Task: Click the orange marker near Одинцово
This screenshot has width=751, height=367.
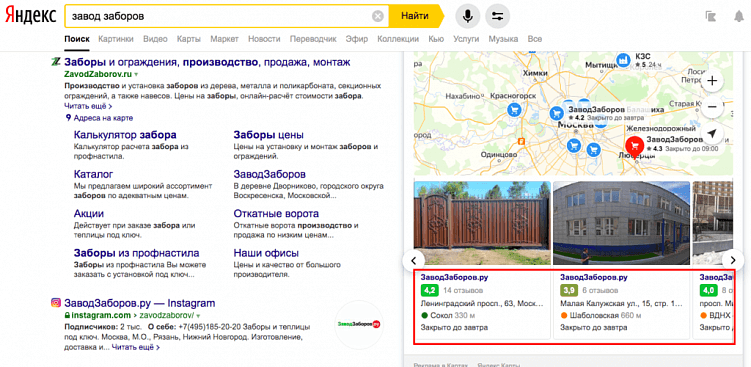Action: (x=522, y=141)
